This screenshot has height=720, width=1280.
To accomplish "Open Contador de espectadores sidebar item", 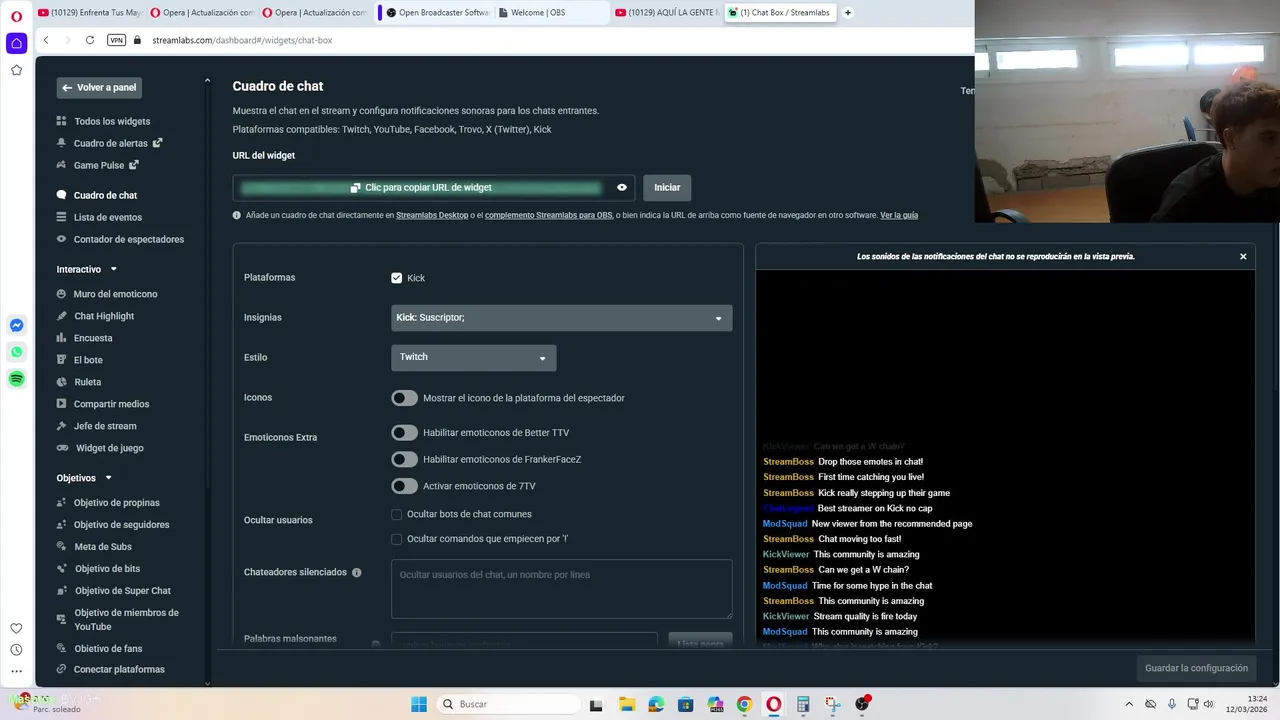I will coord(128,239).
